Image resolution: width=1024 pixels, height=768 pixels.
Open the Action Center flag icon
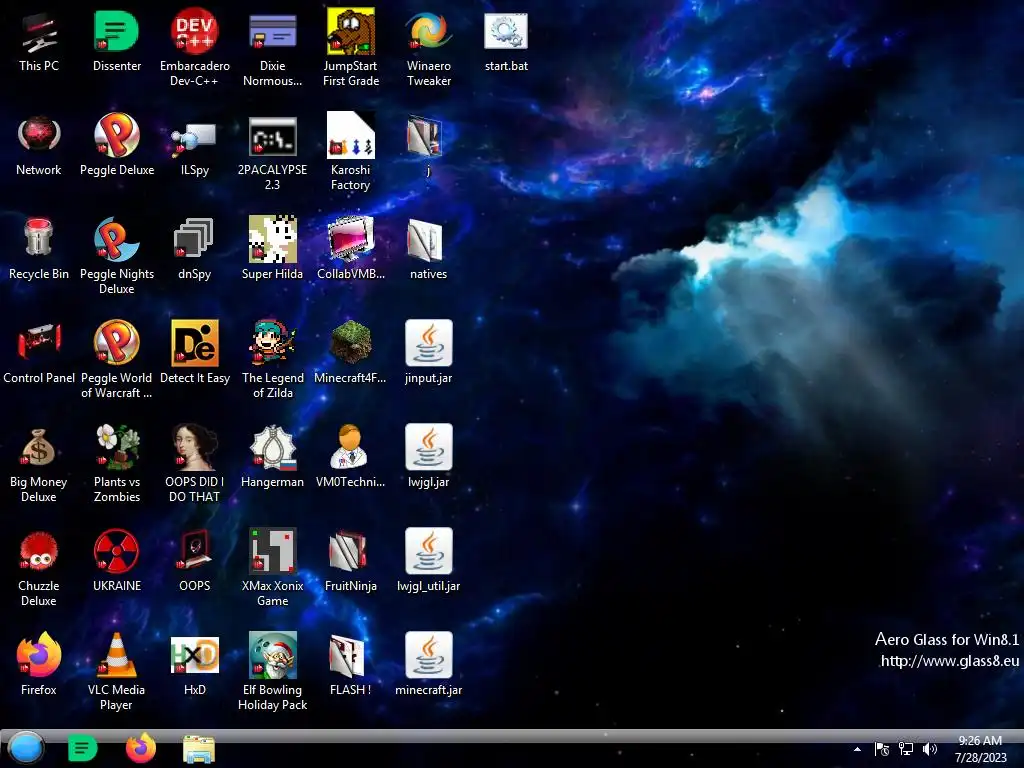(882, 749)
